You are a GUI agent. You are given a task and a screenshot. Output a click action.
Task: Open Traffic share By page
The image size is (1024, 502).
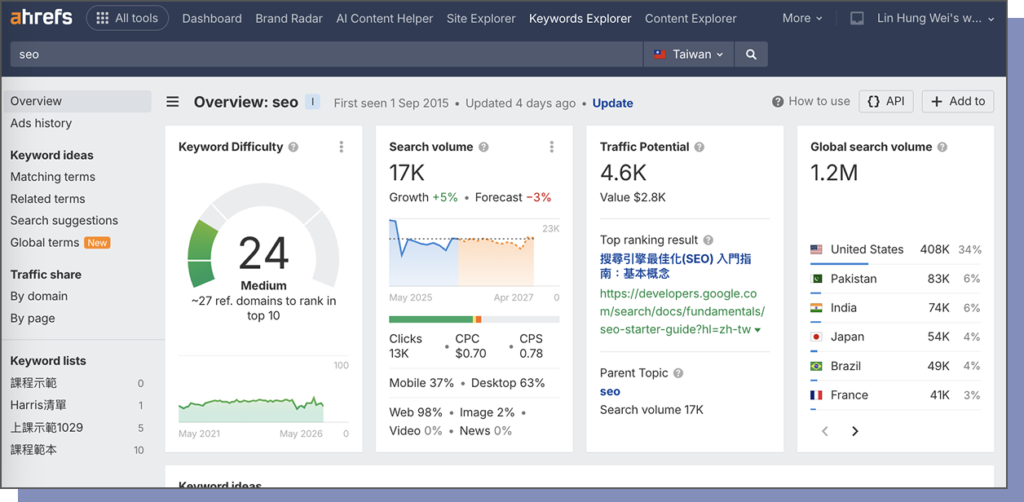(33, 319)
